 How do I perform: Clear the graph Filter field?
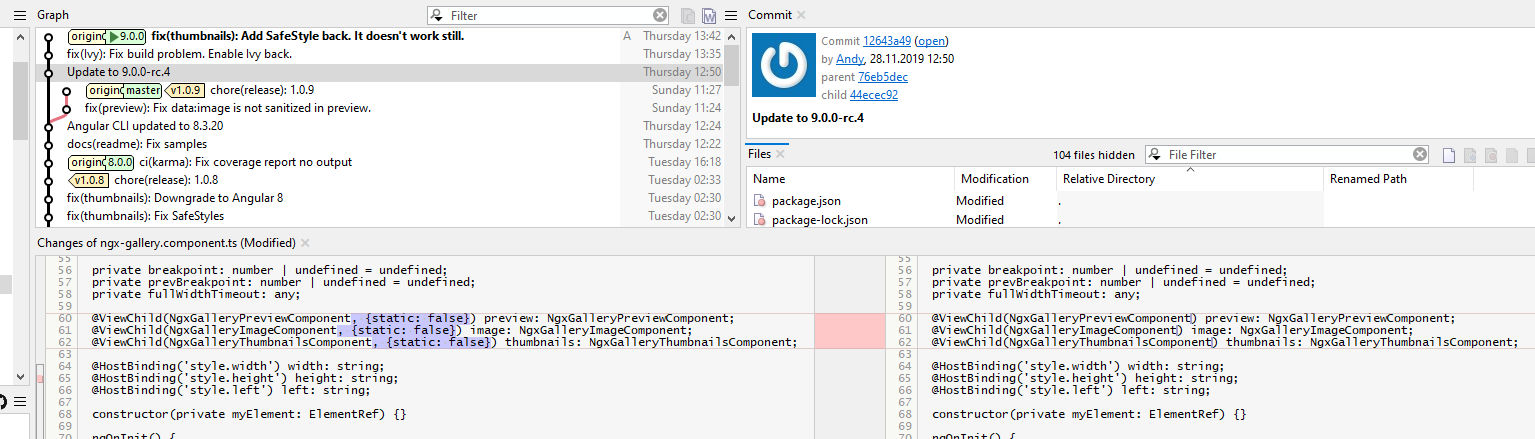[660, 15]
